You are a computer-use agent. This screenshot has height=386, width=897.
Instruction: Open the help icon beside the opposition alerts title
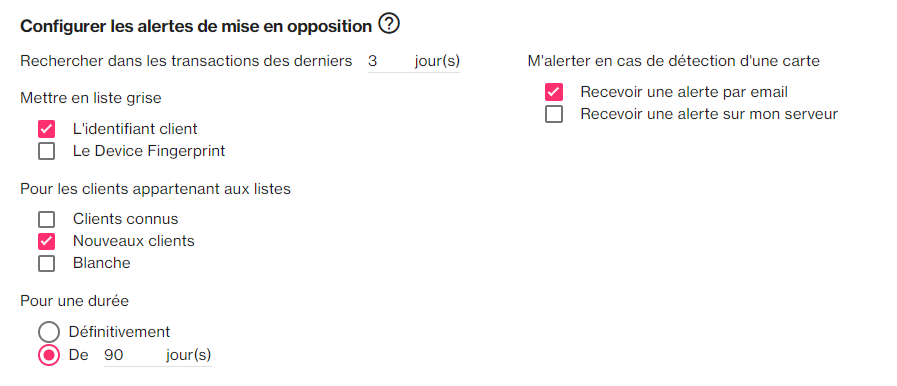[389, 25]
